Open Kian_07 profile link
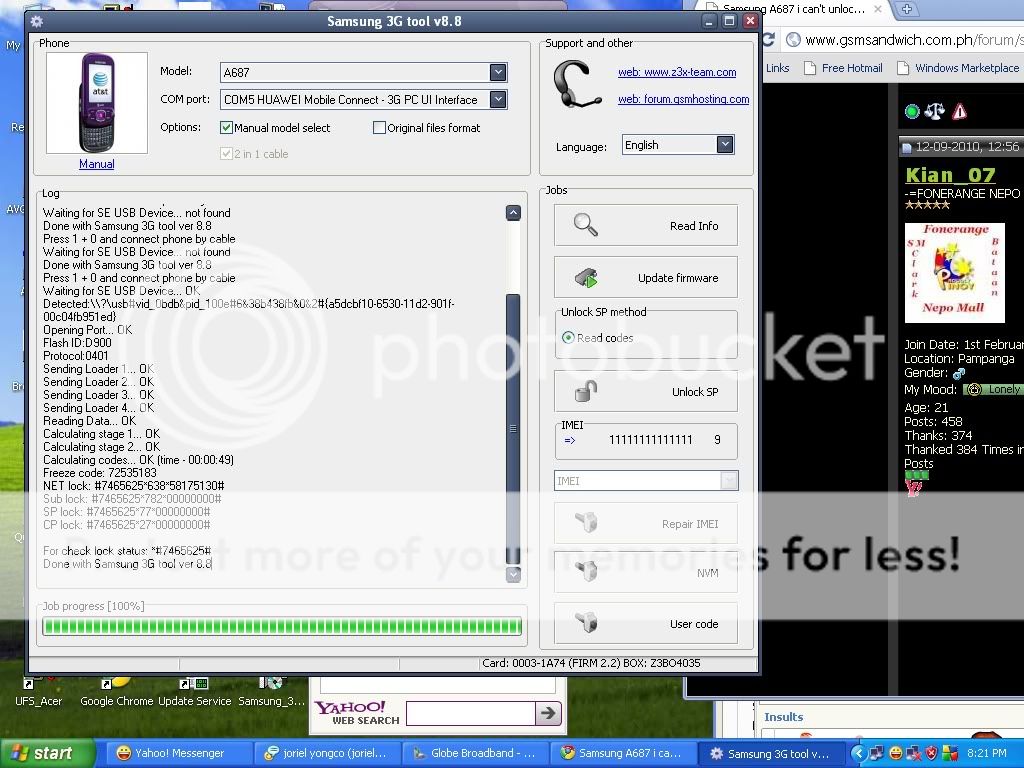 [950, 175]
